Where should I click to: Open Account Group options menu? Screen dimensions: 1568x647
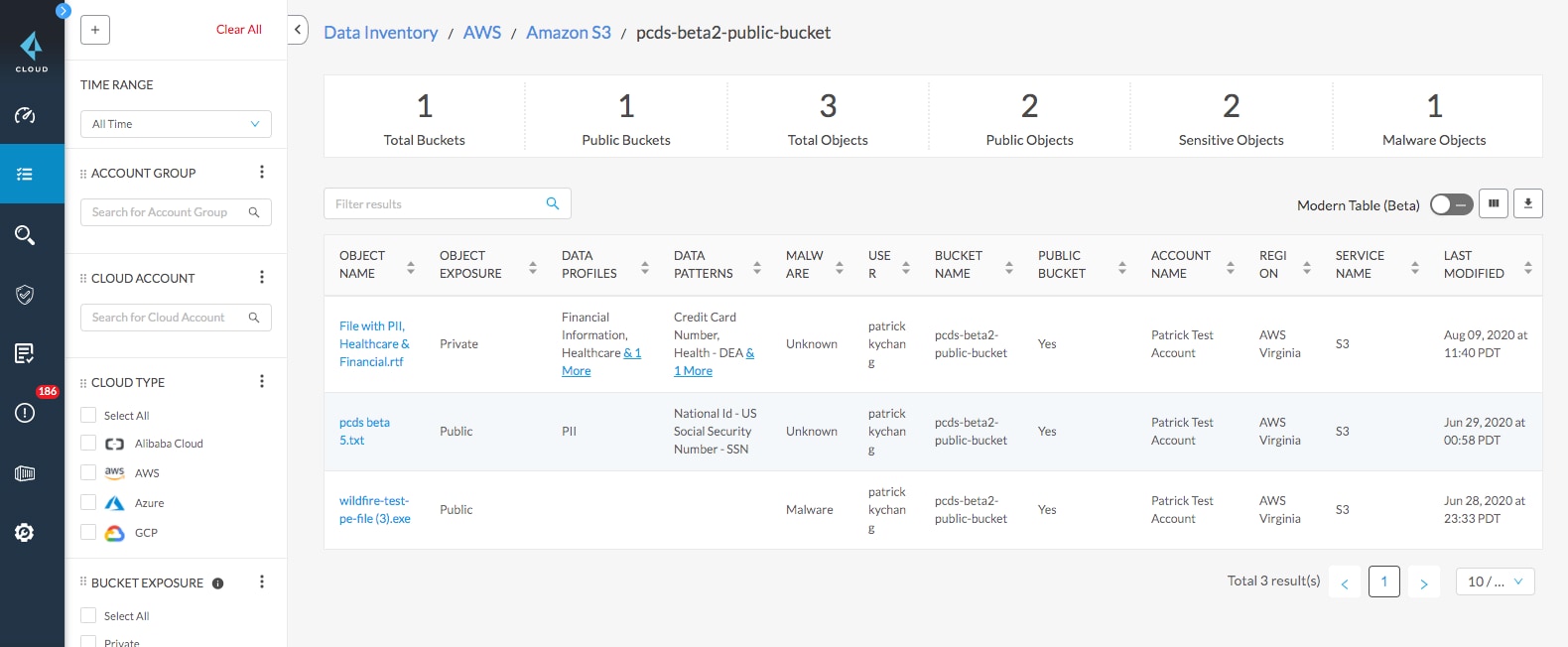[262, 173]
